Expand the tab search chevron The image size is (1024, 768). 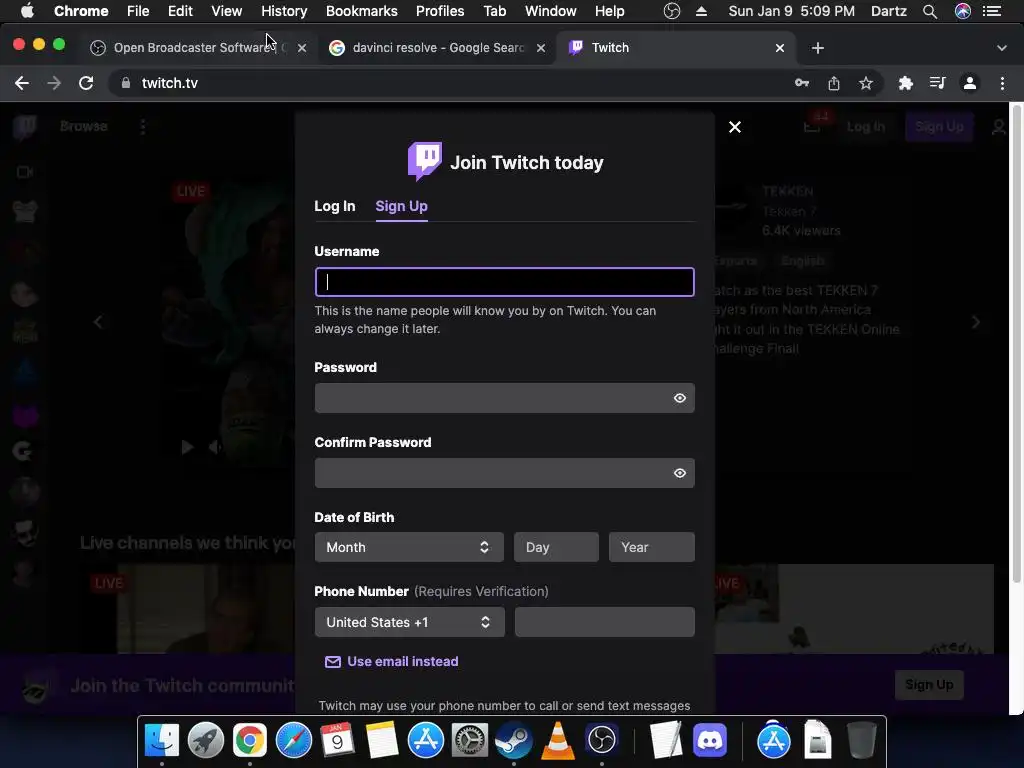pyautogui.click(x=1002, y=48)
